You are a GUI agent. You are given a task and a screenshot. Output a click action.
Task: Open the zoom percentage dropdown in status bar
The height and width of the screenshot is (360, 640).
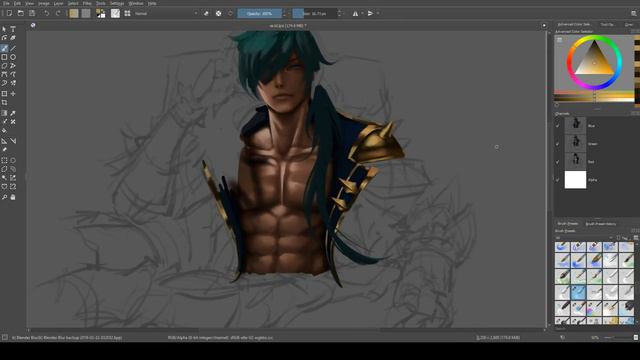click(595, 338)
